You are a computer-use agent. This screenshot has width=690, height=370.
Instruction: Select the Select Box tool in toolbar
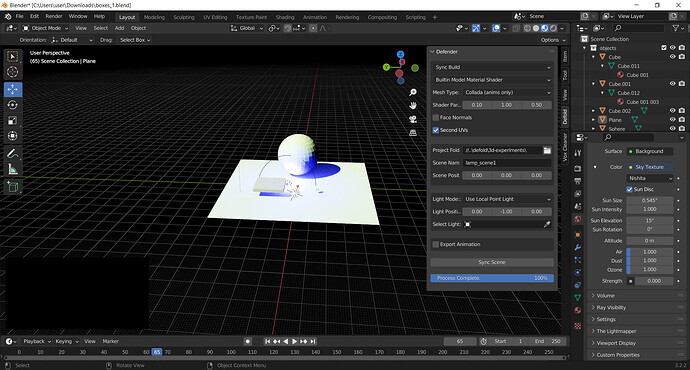point(13,56)
